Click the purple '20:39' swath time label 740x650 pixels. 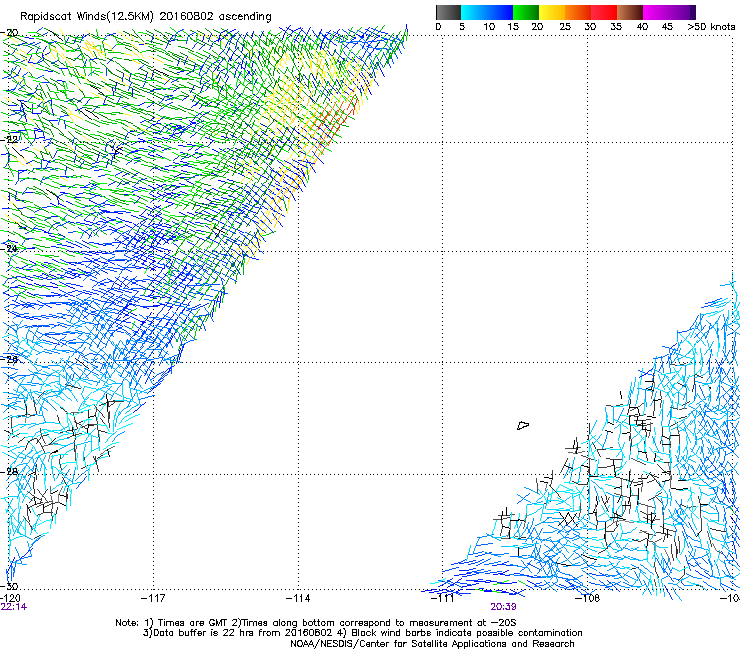click(x=503, y=607)
